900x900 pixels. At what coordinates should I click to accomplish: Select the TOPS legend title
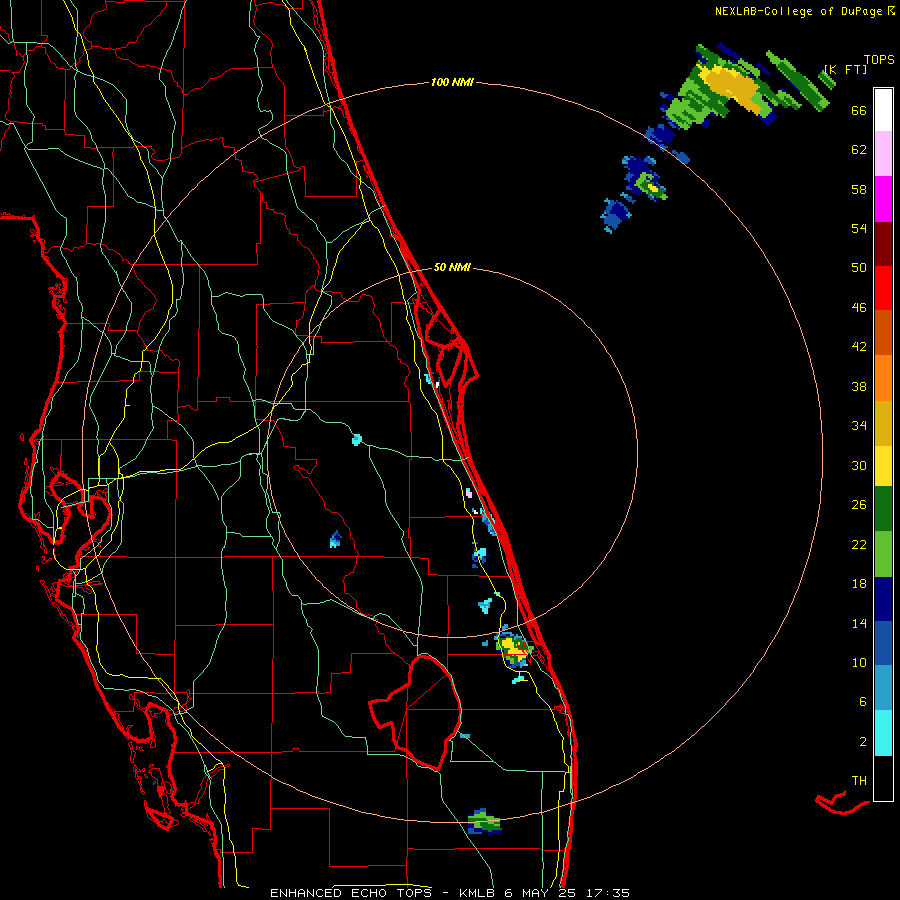[879, 60]
